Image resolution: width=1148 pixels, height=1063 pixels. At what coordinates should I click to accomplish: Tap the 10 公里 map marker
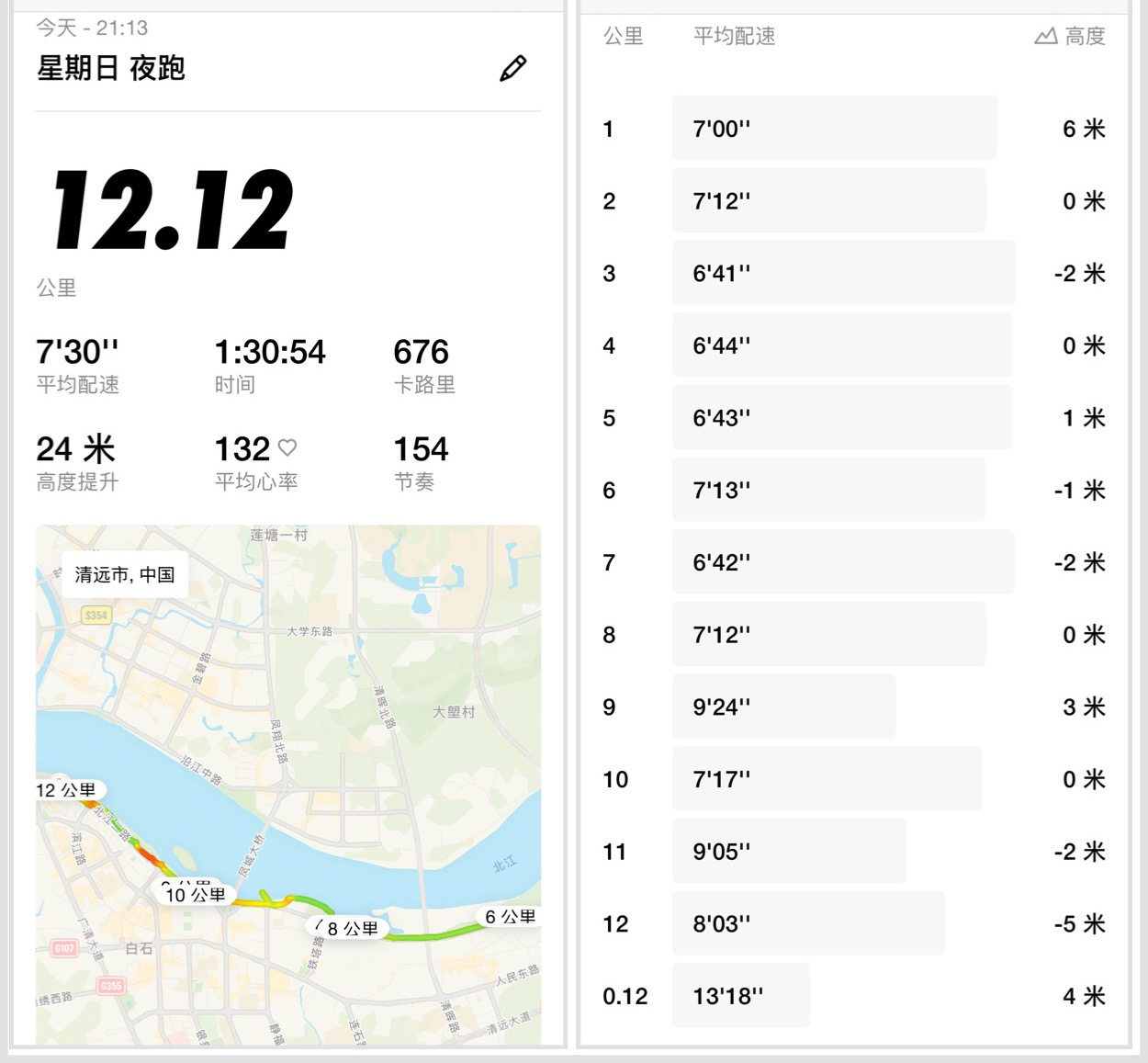pyautogui.click(x=196, y=895)
